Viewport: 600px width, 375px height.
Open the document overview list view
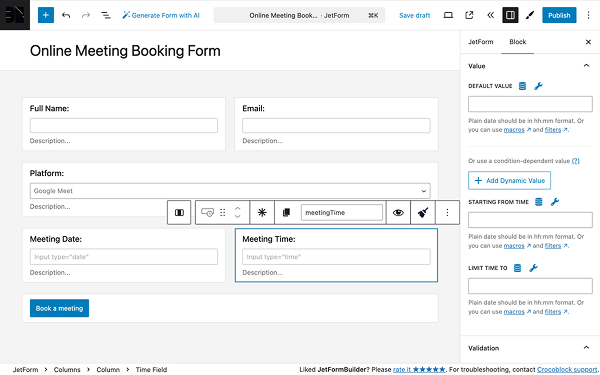[x=106, y=15]
